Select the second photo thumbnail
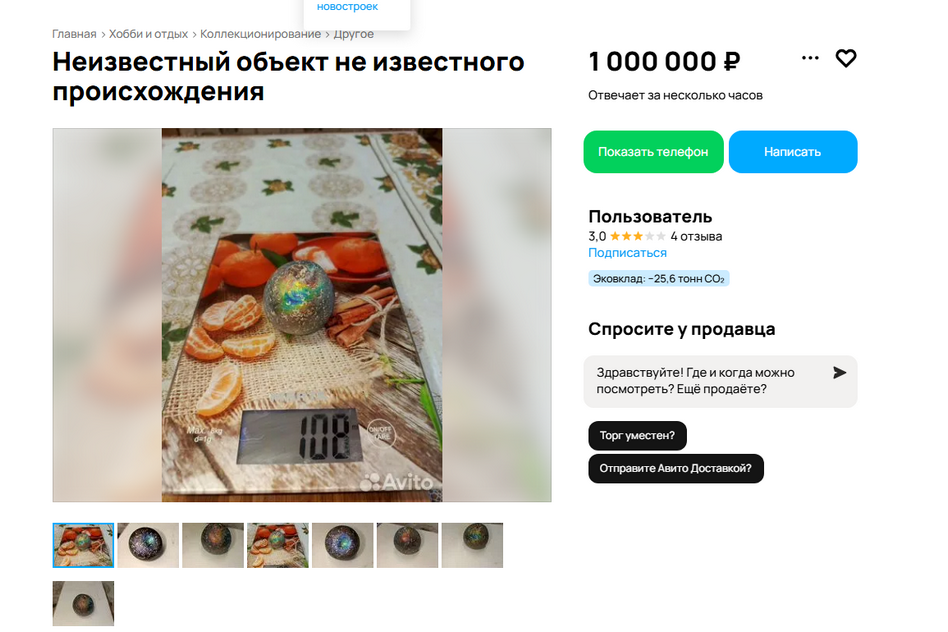The height and width of the screenshot is (632, 948). tap(148, 546)
